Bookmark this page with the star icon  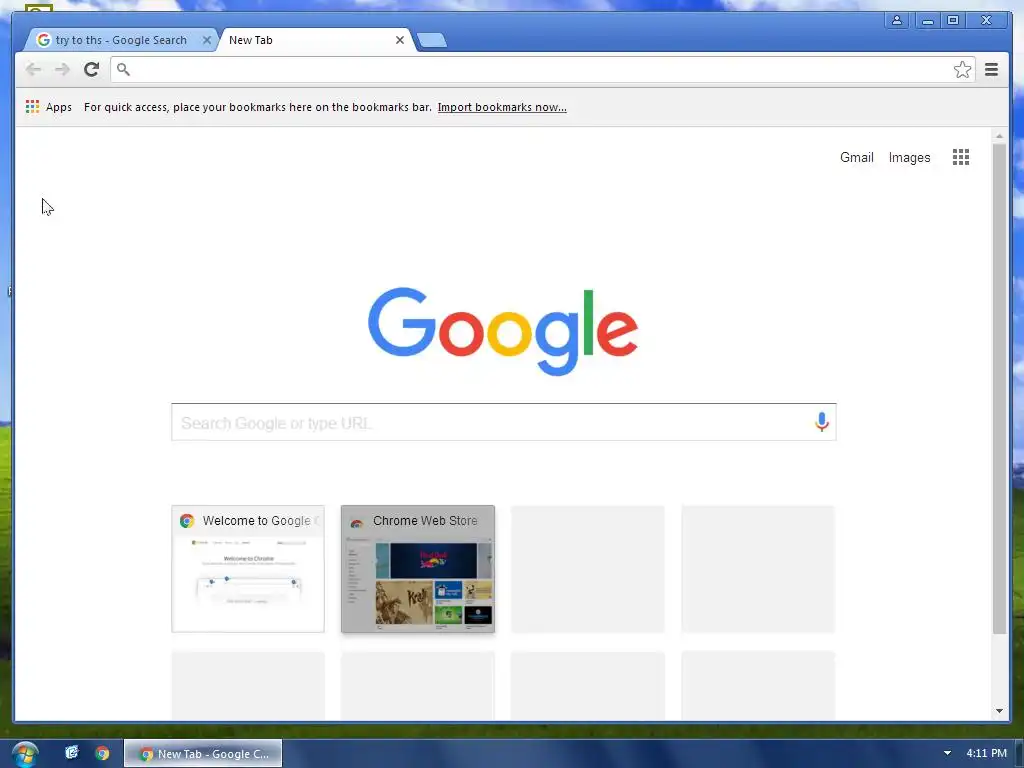click(962, 70)
